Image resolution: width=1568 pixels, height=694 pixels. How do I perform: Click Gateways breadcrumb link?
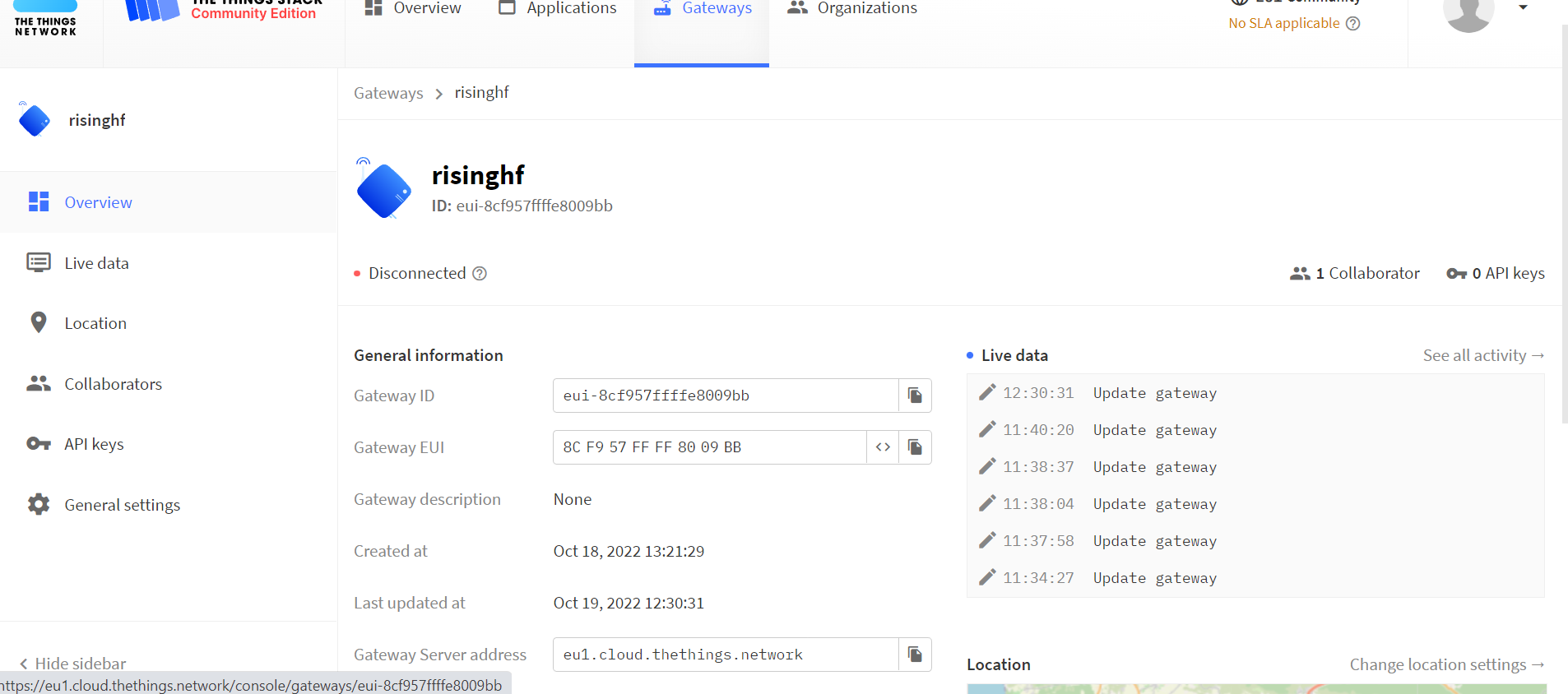388,93
